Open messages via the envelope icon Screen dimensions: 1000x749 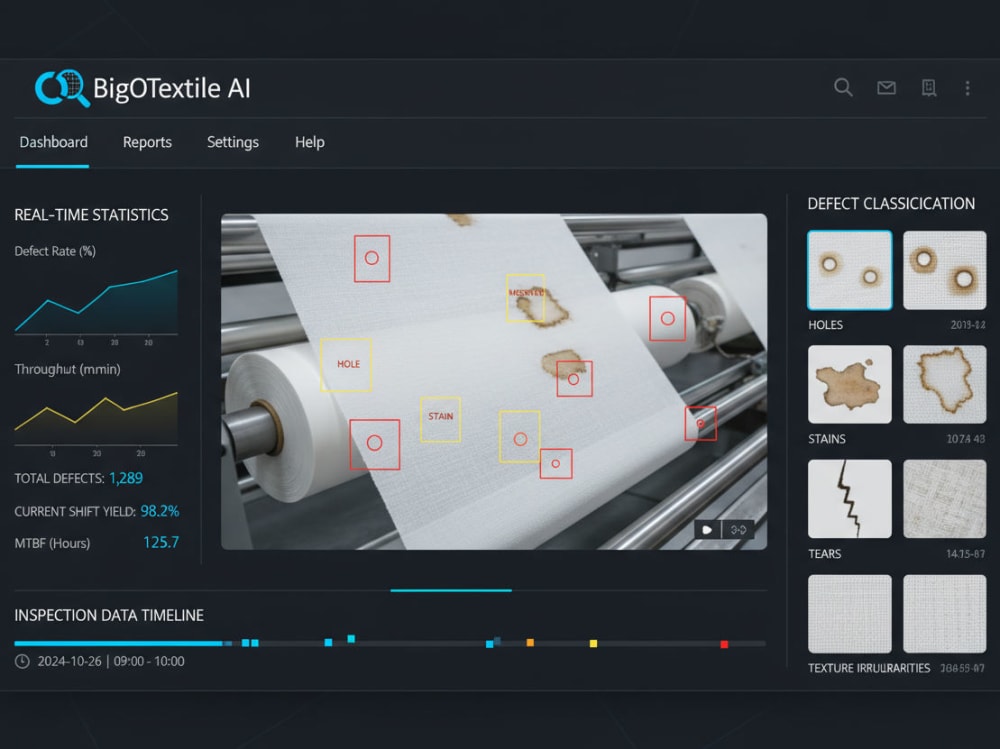pos(886,88)
